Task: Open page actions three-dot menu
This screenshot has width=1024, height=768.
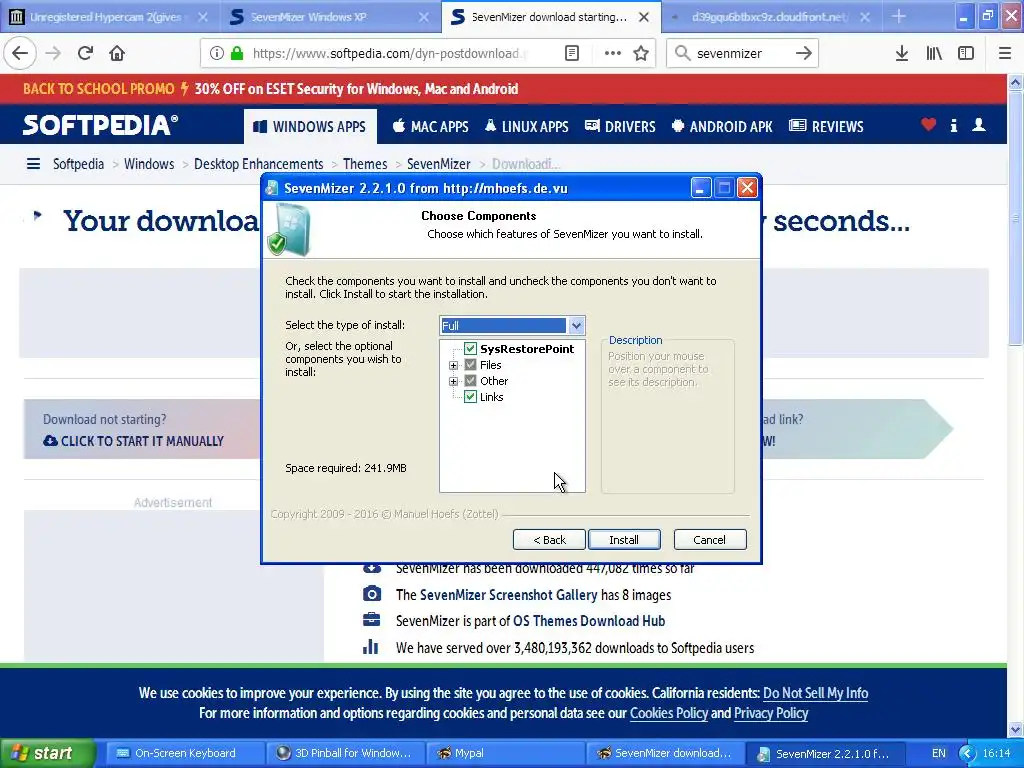Action: 613,53
